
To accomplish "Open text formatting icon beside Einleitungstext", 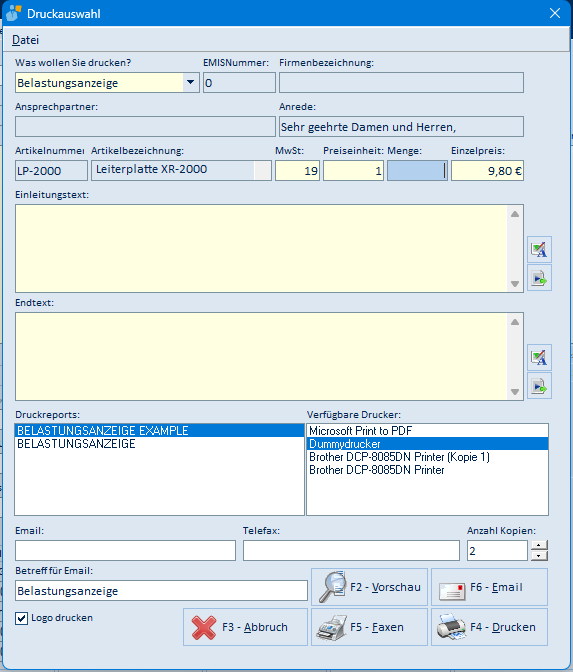I will click(539, 249).
